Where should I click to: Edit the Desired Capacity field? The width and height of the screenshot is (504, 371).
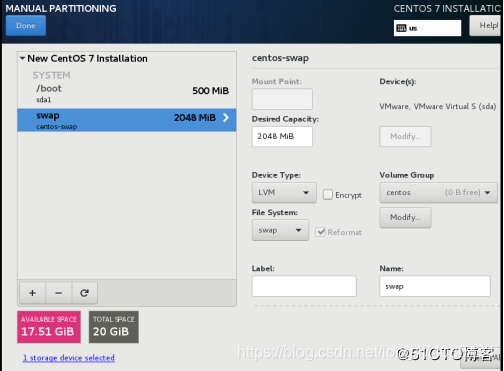point(282,136)
